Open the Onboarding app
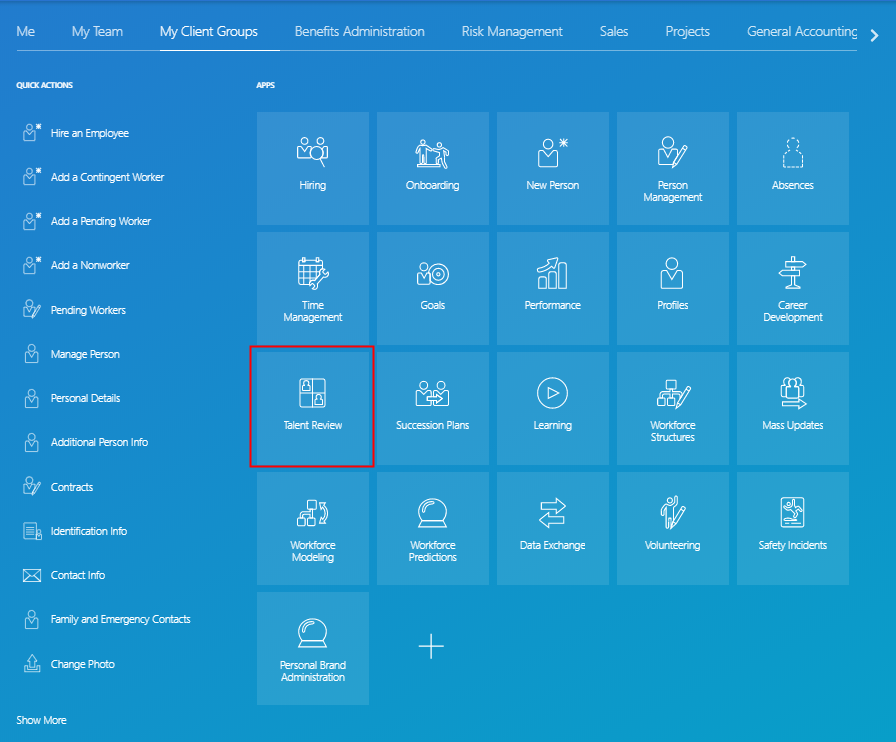This screenshot has width=896, height=742. tap(432, 168)
